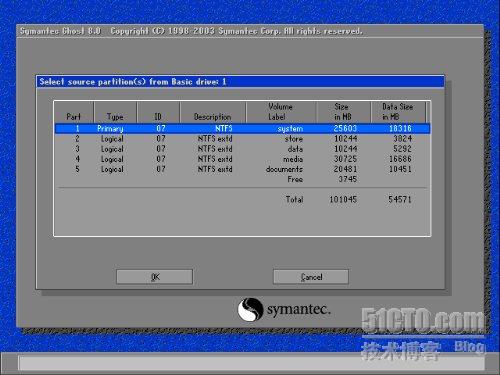Click the data size value 10451

click(400, 169)
